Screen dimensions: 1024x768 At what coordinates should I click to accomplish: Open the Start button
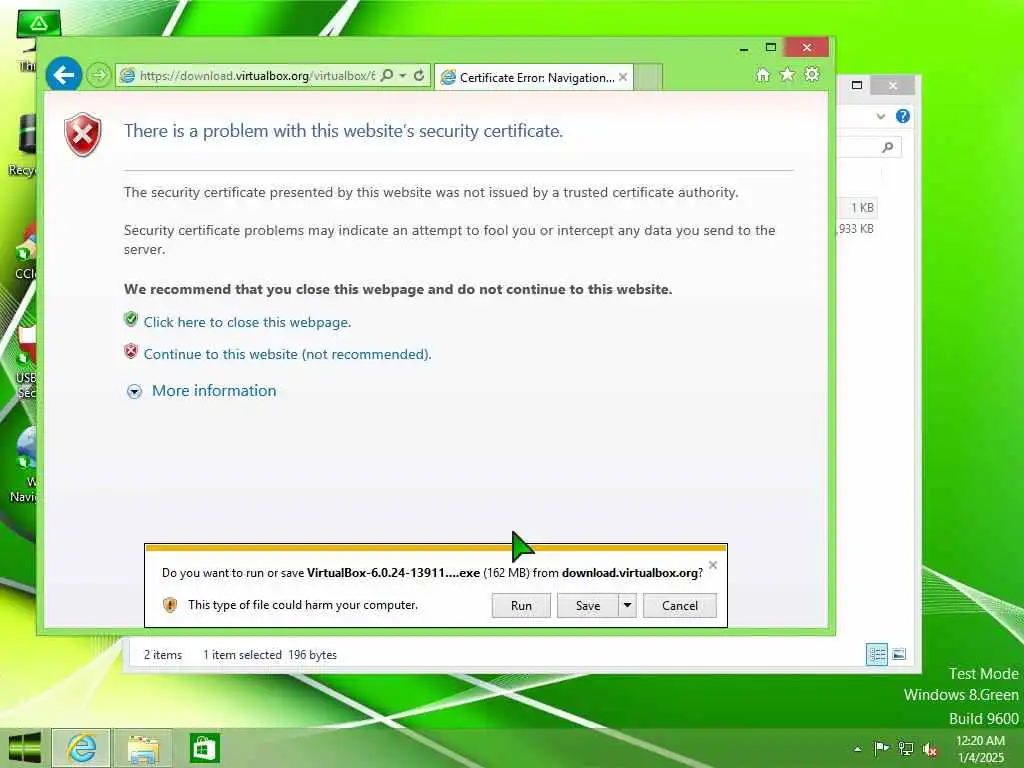point(25,748)
